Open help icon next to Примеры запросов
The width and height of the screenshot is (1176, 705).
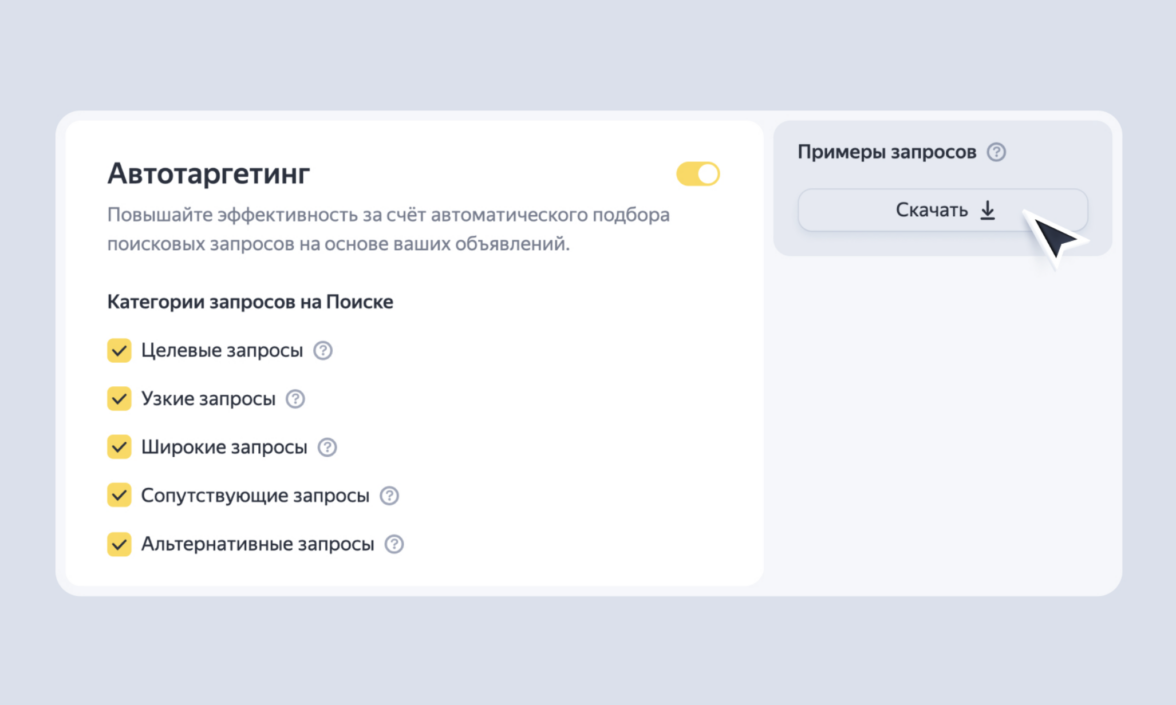click(x=996, y=152)
